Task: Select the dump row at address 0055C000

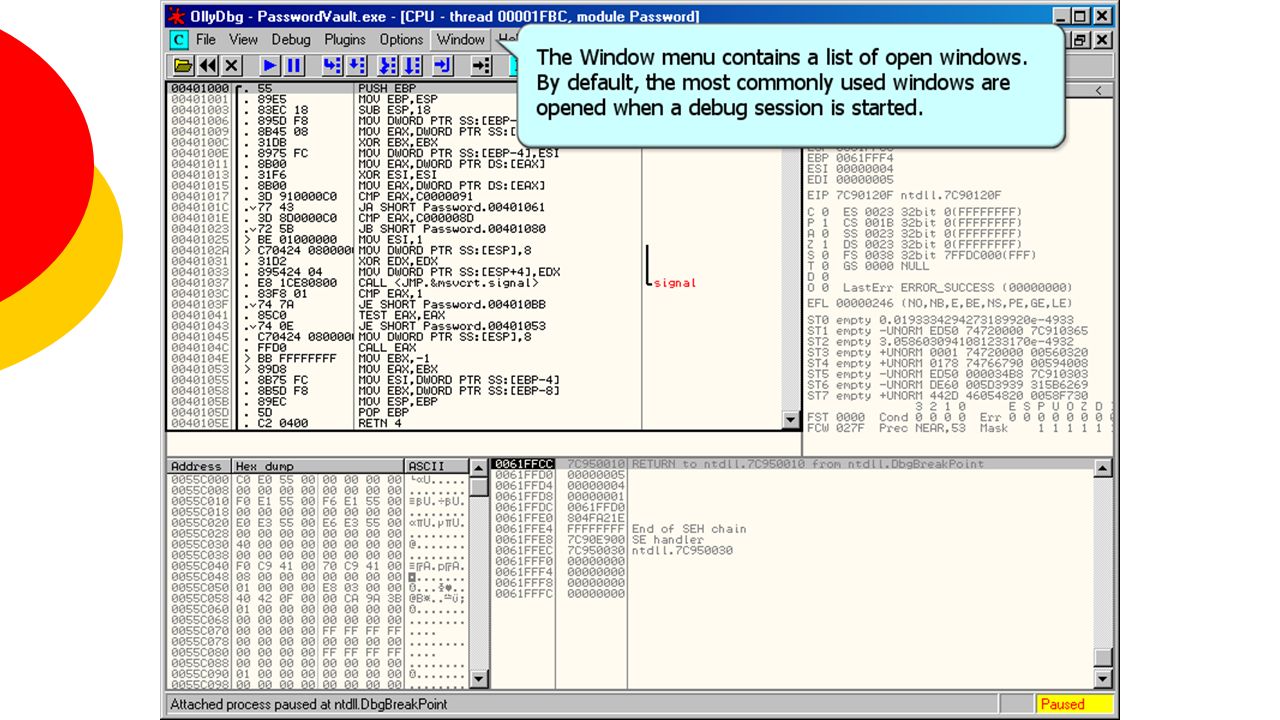Action: [317, 479]
